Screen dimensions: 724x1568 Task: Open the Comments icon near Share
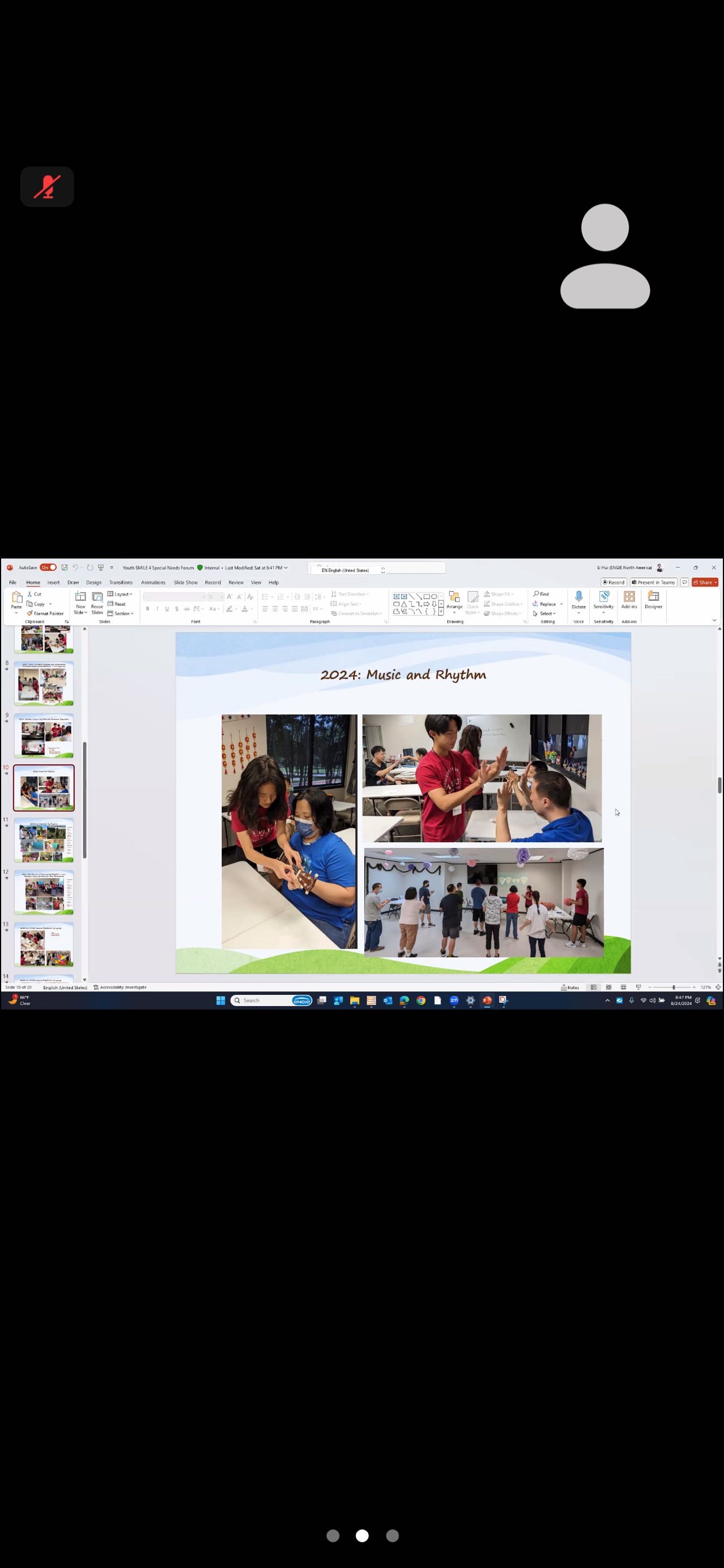pyautogui.click(x=684, y=583)
